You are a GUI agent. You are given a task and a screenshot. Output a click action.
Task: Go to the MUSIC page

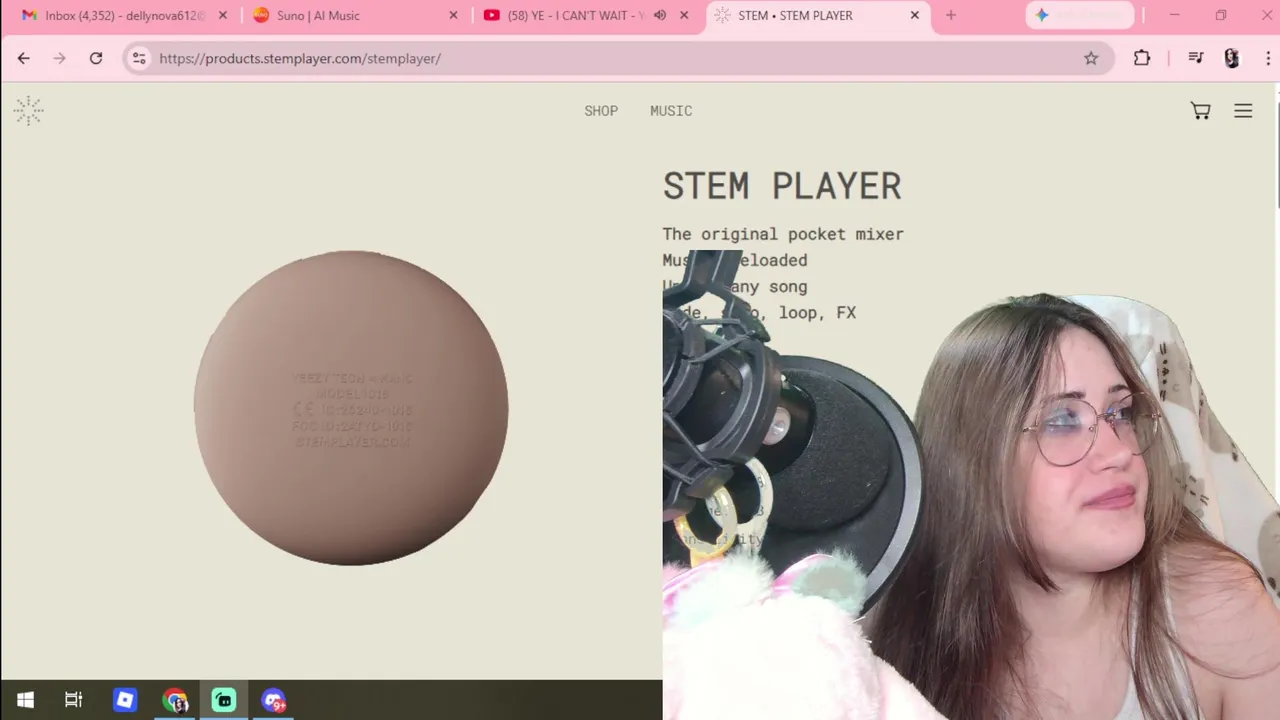(671, 111)
